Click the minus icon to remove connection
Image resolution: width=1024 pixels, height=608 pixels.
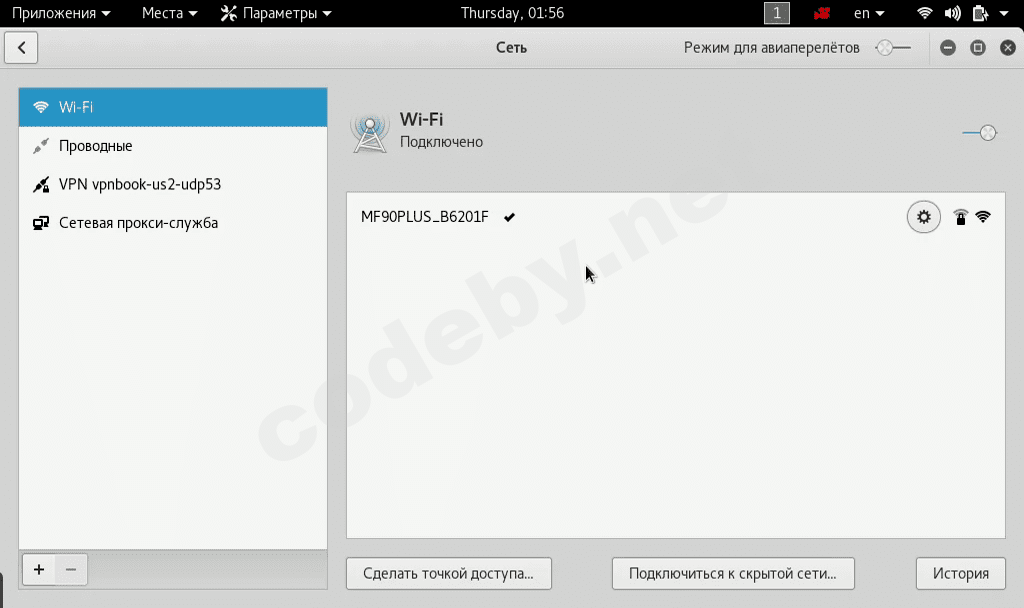click(71, 569)
